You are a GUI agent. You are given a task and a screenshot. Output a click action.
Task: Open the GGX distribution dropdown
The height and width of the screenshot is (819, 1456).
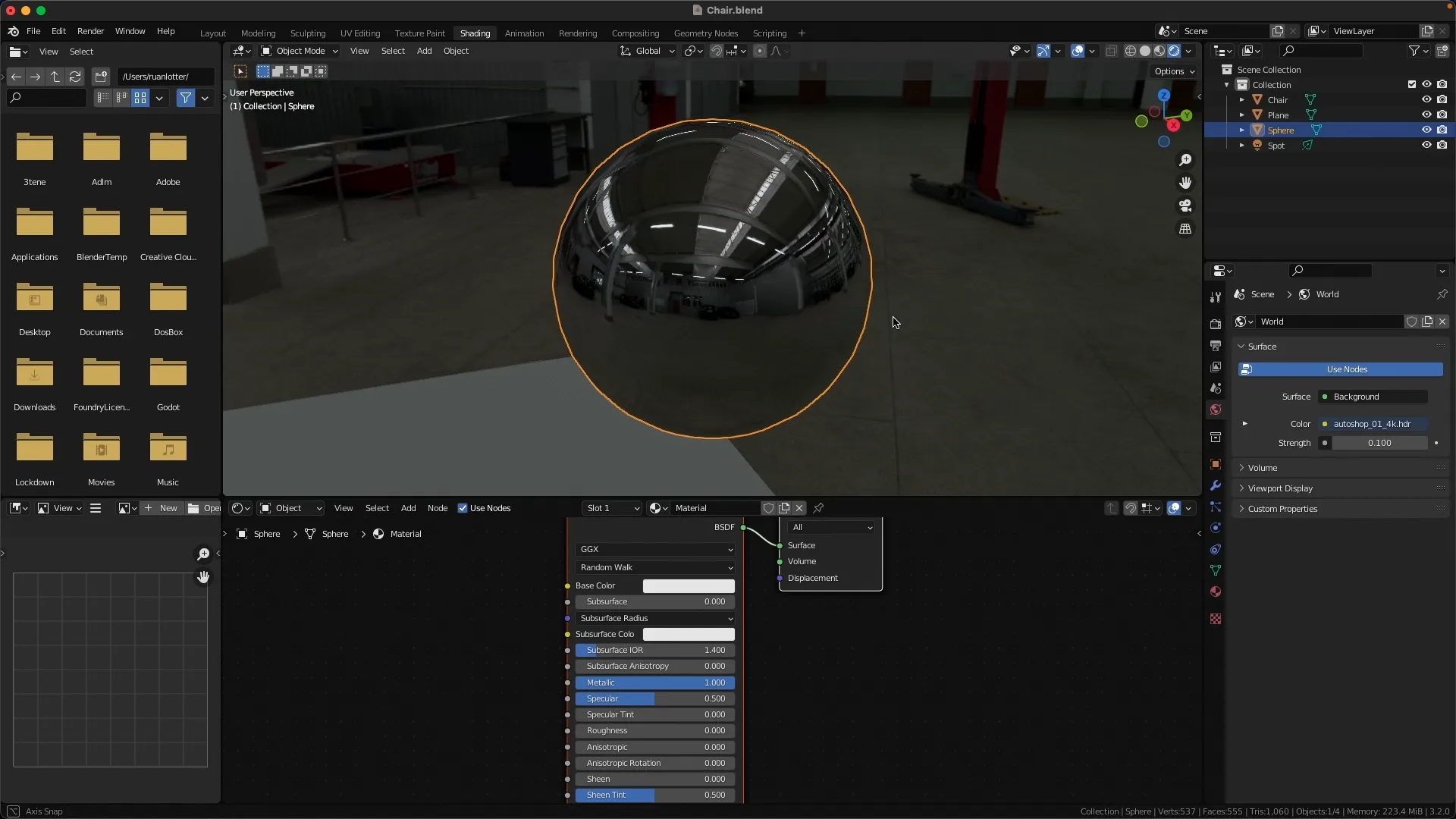[655, 549]
